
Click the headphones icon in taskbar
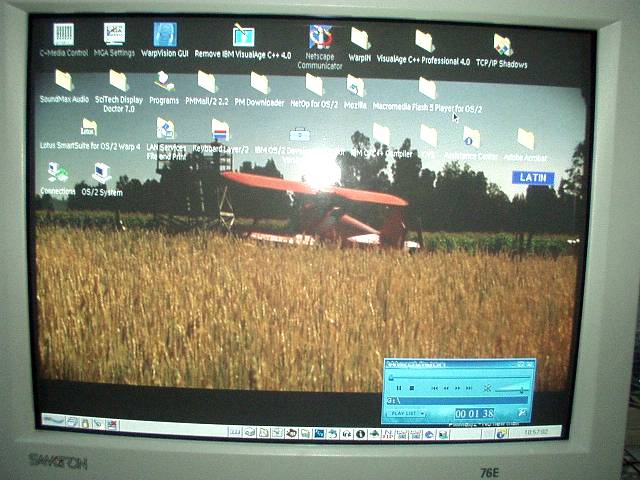347,434
